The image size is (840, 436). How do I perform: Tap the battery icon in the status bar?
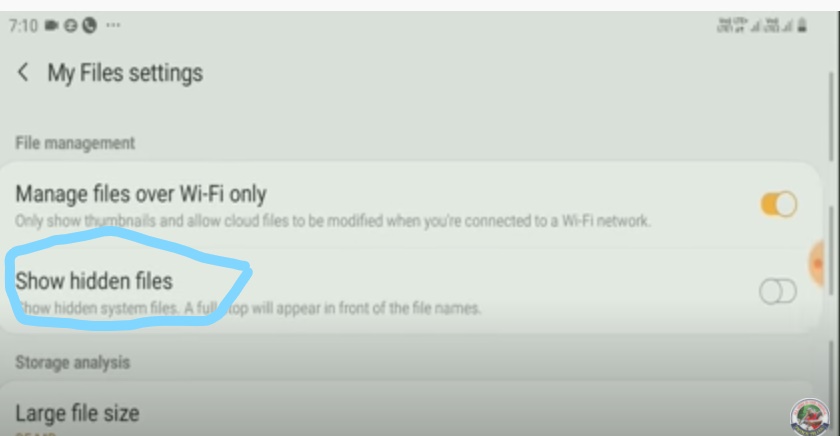point(802,25)
